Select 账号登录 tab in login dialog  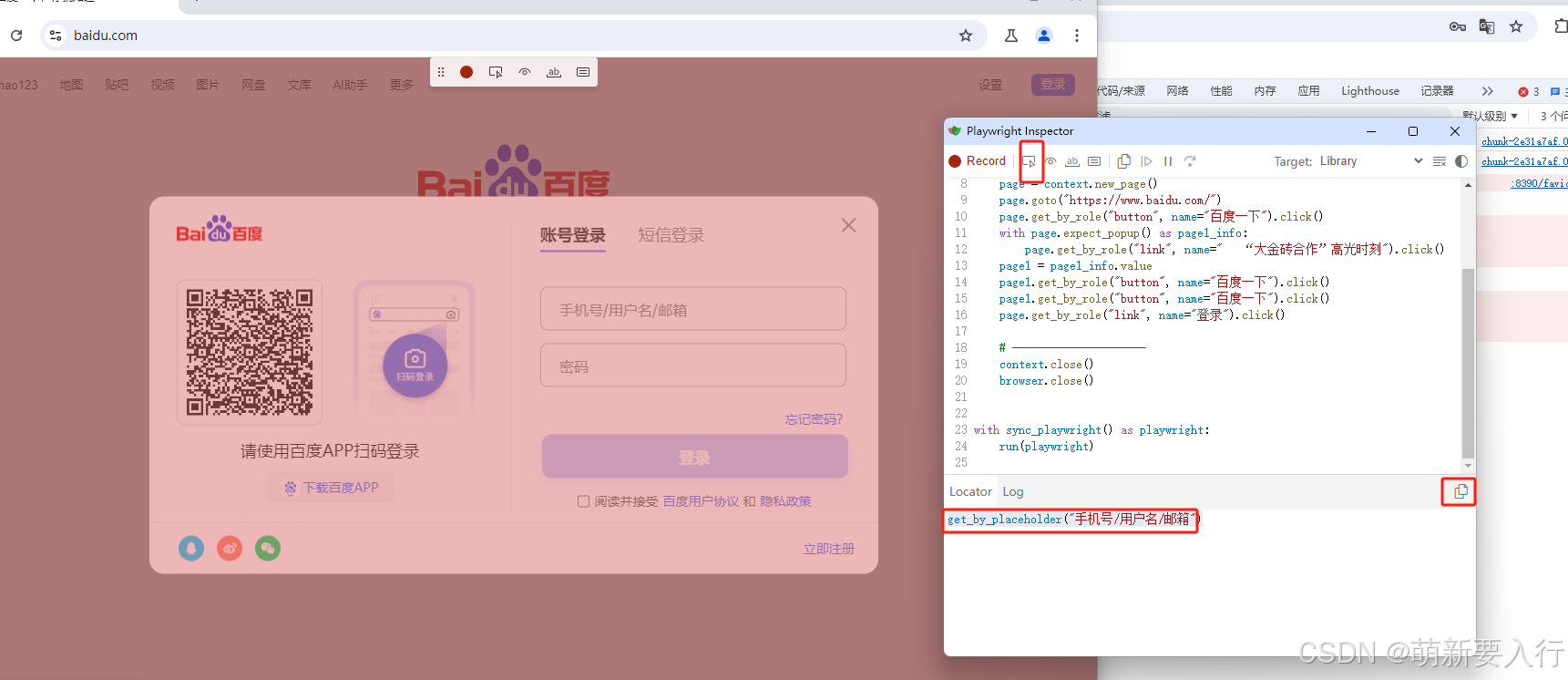pos(573,235)
